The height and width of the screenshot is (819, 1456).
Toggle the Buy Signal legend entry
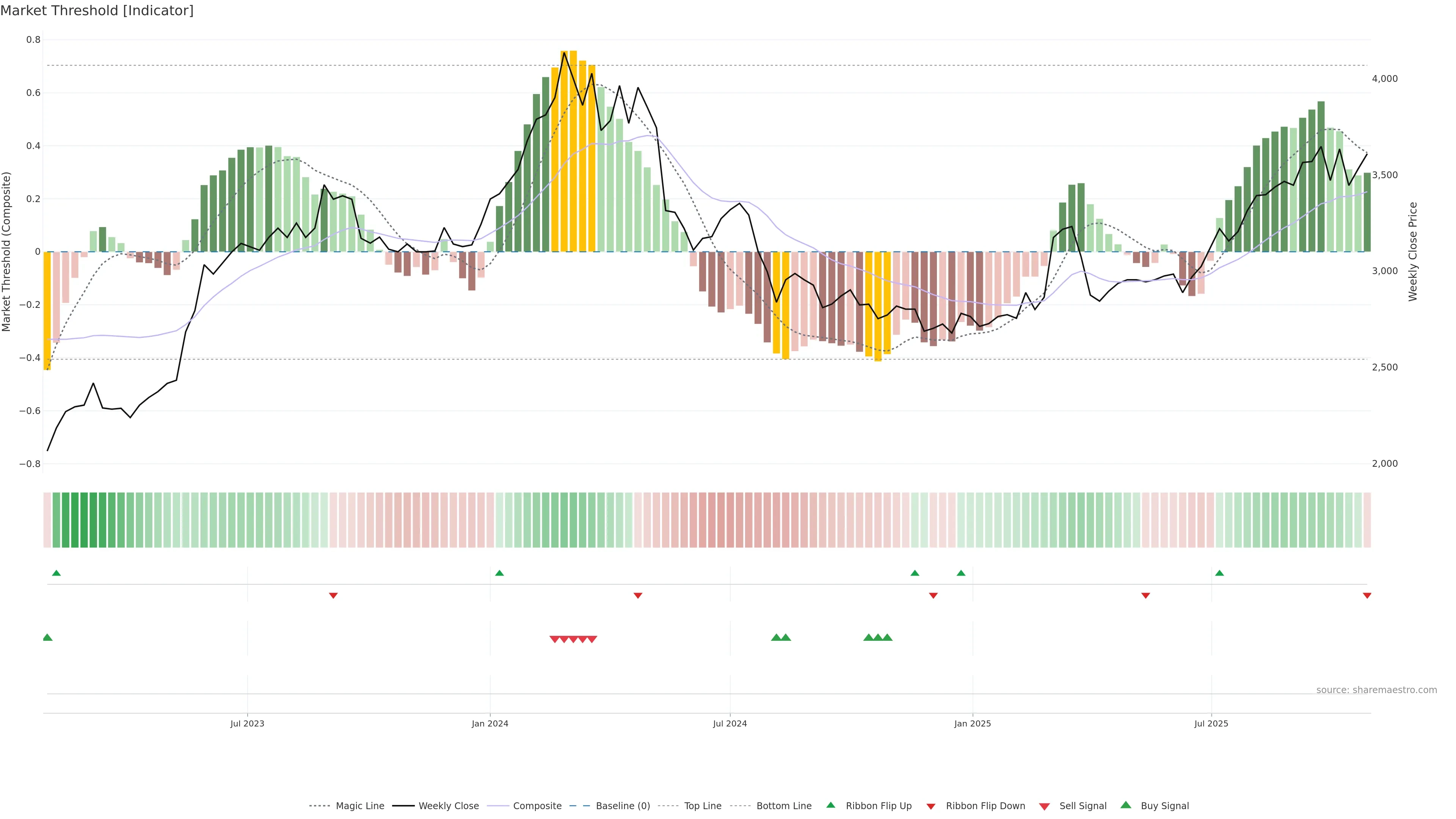[1164, 806]
